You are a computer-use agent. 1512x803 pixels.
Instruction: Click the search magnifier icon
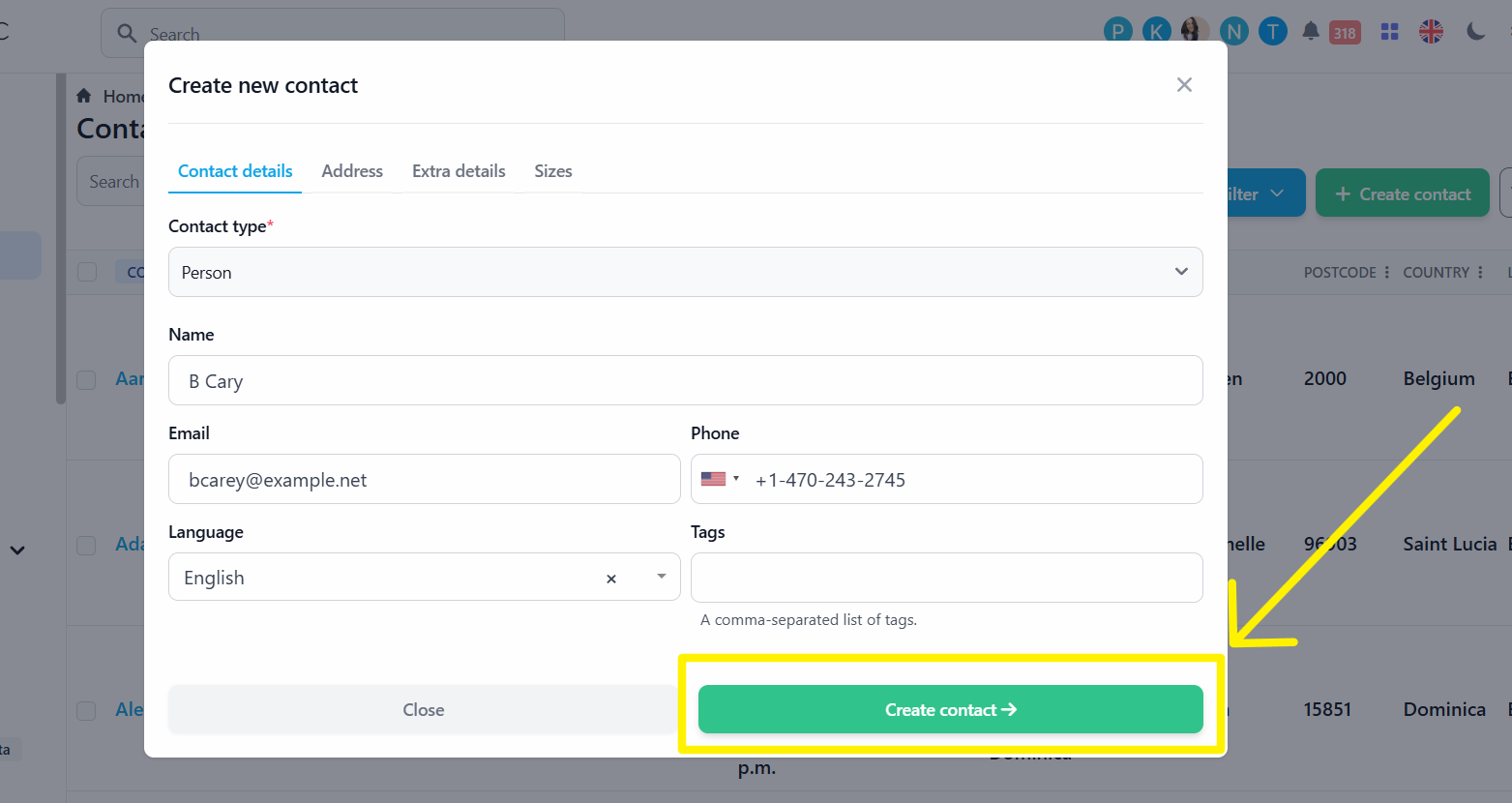pyautogui.click(x=127, y=33)
